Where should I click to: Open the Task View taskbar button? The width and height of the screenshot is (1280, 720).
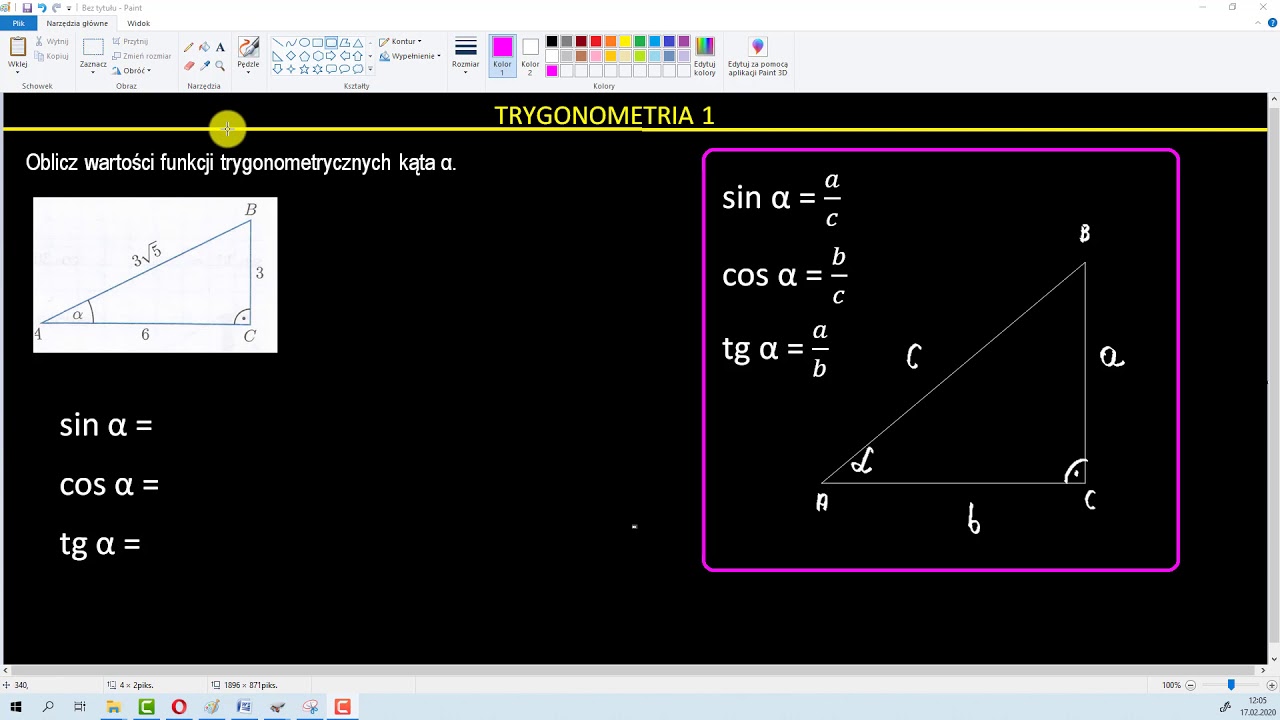pyautogui.click(x=80, y=707)
